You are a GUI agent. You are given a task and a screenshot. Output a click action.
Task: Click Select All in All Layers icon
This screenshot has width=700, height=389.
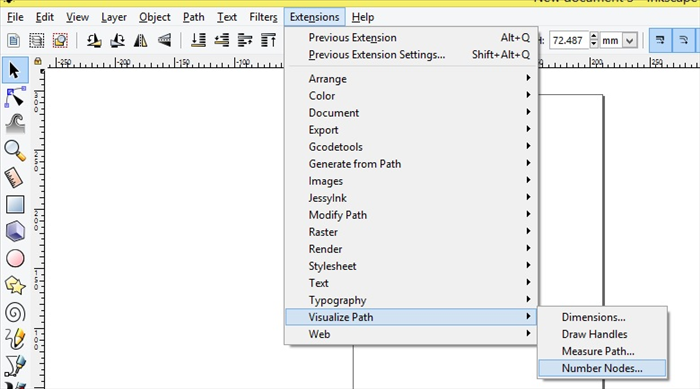37,41
